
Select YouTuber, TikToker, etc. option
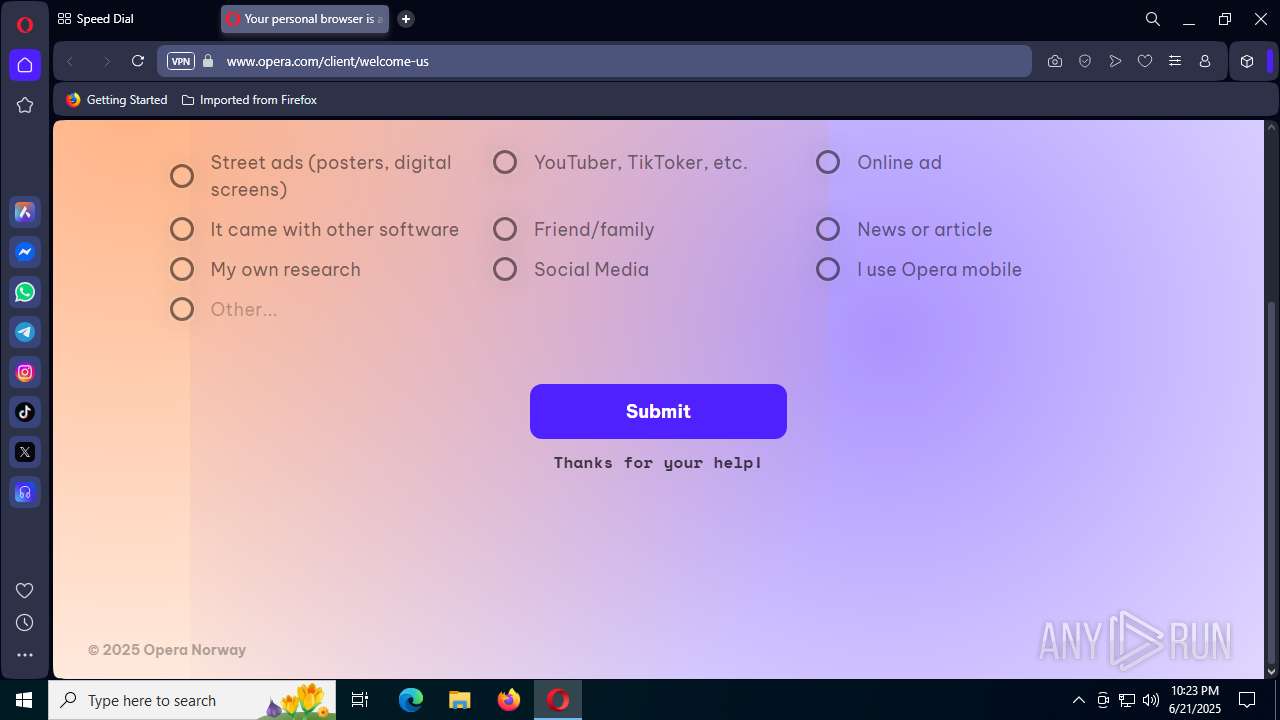tap(505, 162)
